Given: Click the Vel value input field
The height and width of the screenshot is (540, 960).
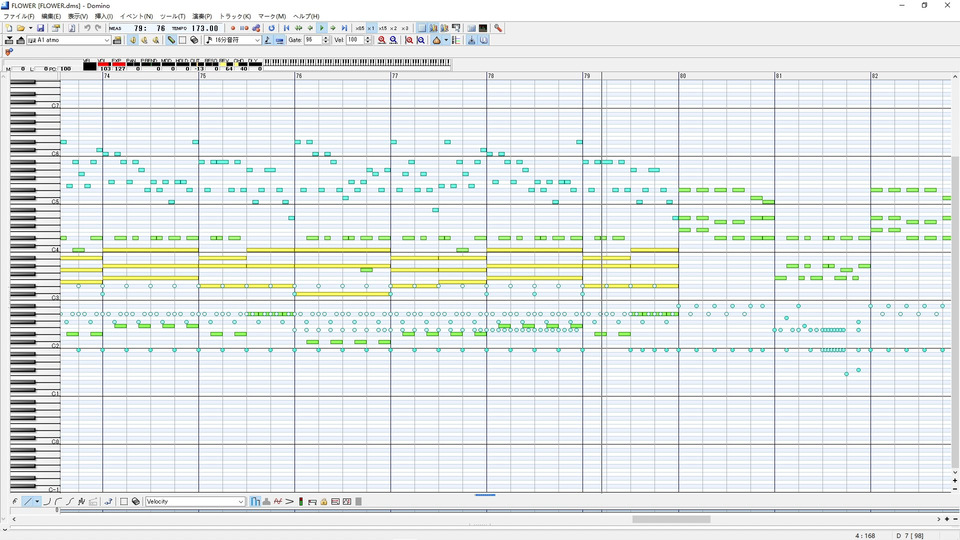Looking at the screenshot, I should pyautogui.click(x=355, y=40).
